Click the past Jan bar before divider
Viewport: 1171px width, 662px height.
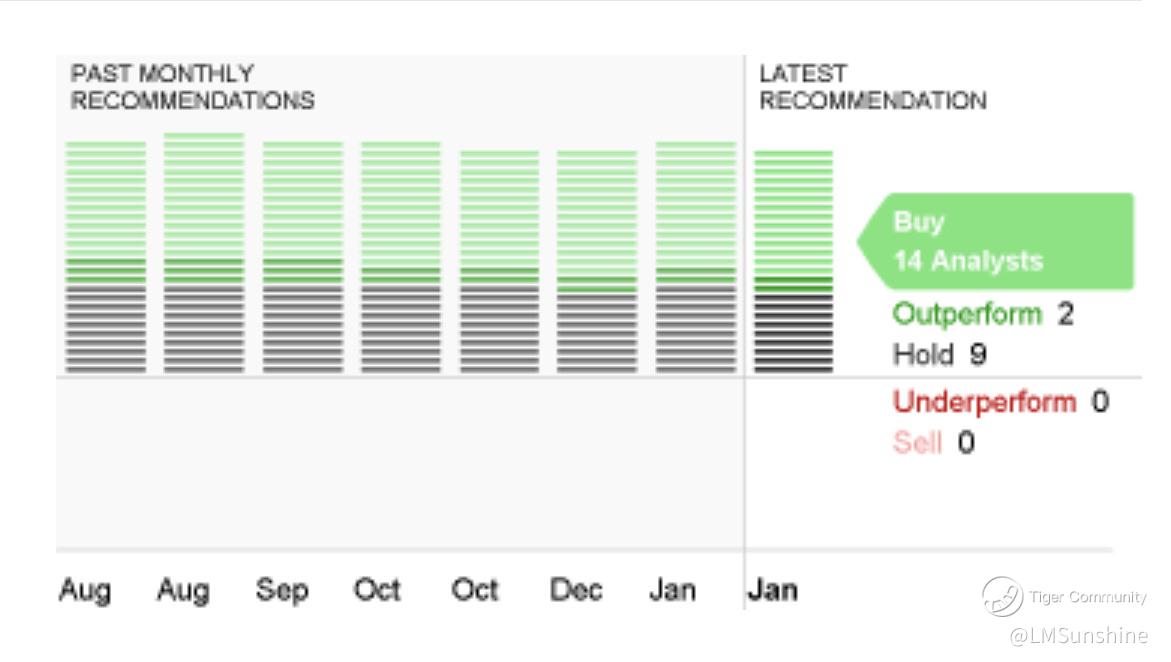695,257
